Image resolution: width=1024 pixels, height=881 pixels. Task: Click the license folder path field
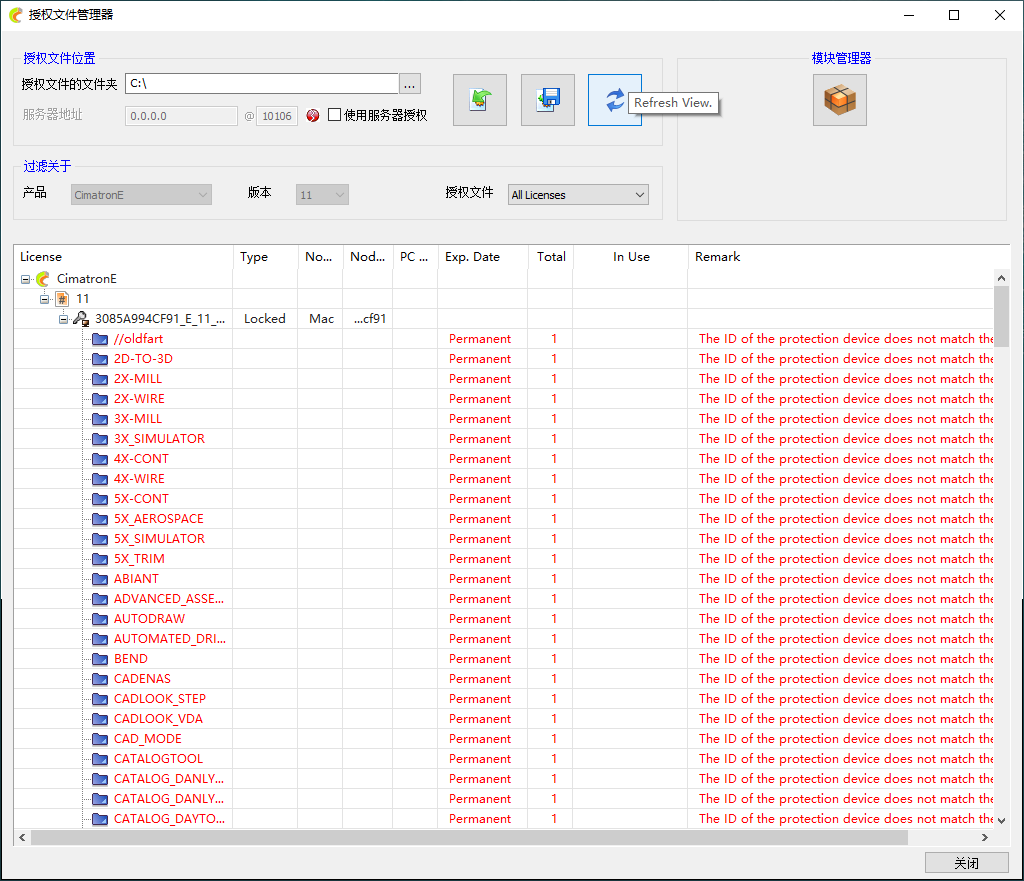[262, 84]
